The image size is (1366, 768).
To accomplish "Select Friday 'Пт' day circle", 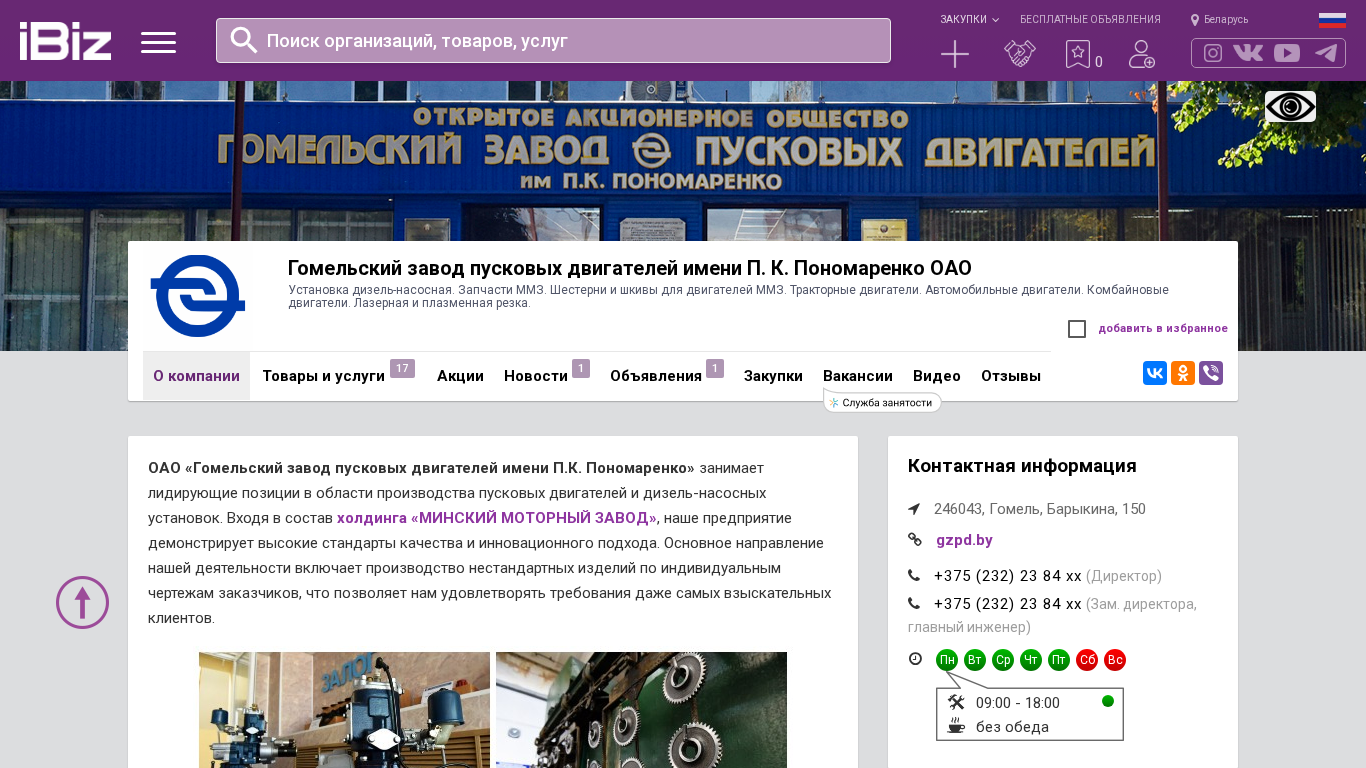I will (x=1059, y=660).
